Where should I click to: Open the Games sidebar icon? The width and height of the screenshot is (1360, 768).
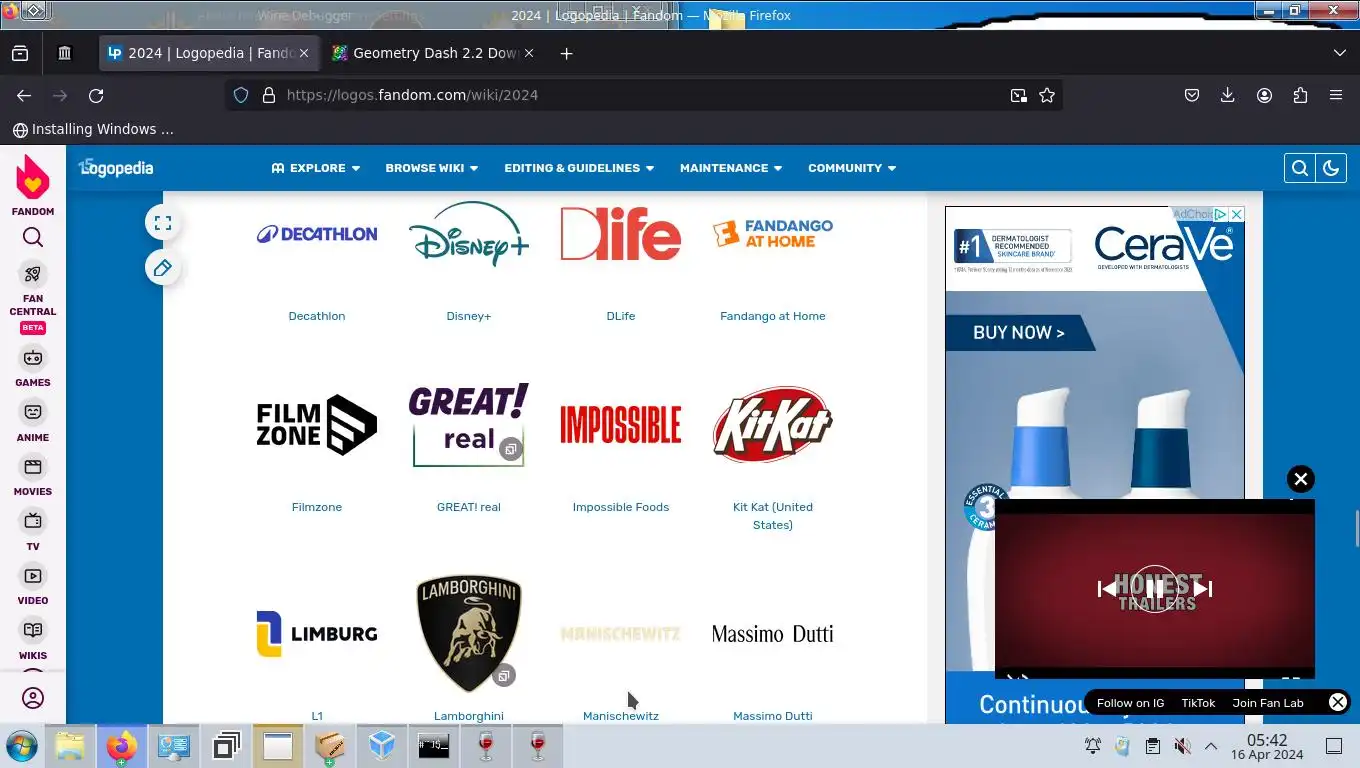tap(33, 358)
